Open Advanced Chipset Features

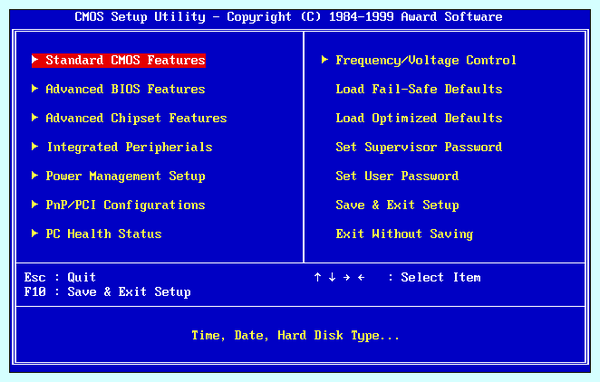[x=136, y=118]
